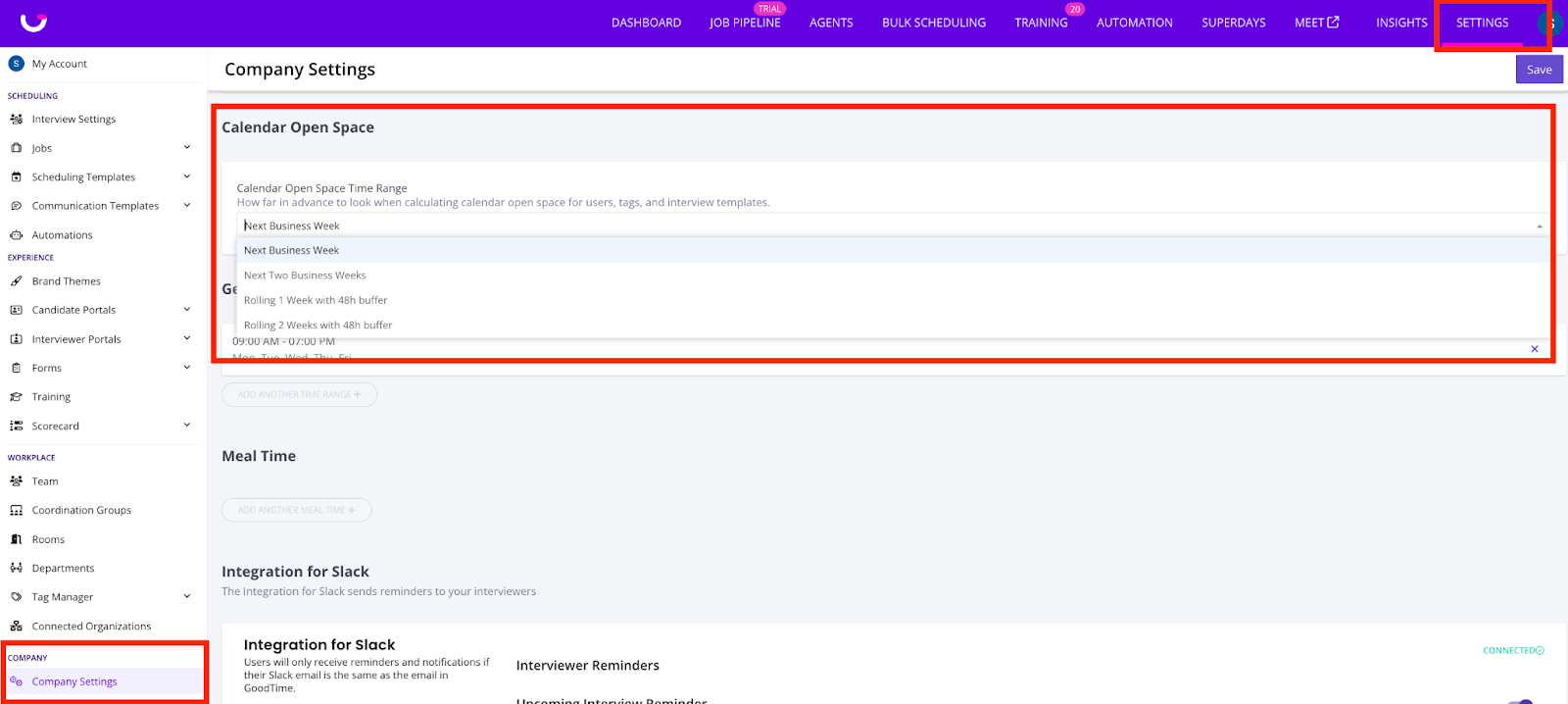The height and width of the screenshot is (704, 1568).
Task: Expand the Scorecard chevron
Action: (x=187, y=425)
